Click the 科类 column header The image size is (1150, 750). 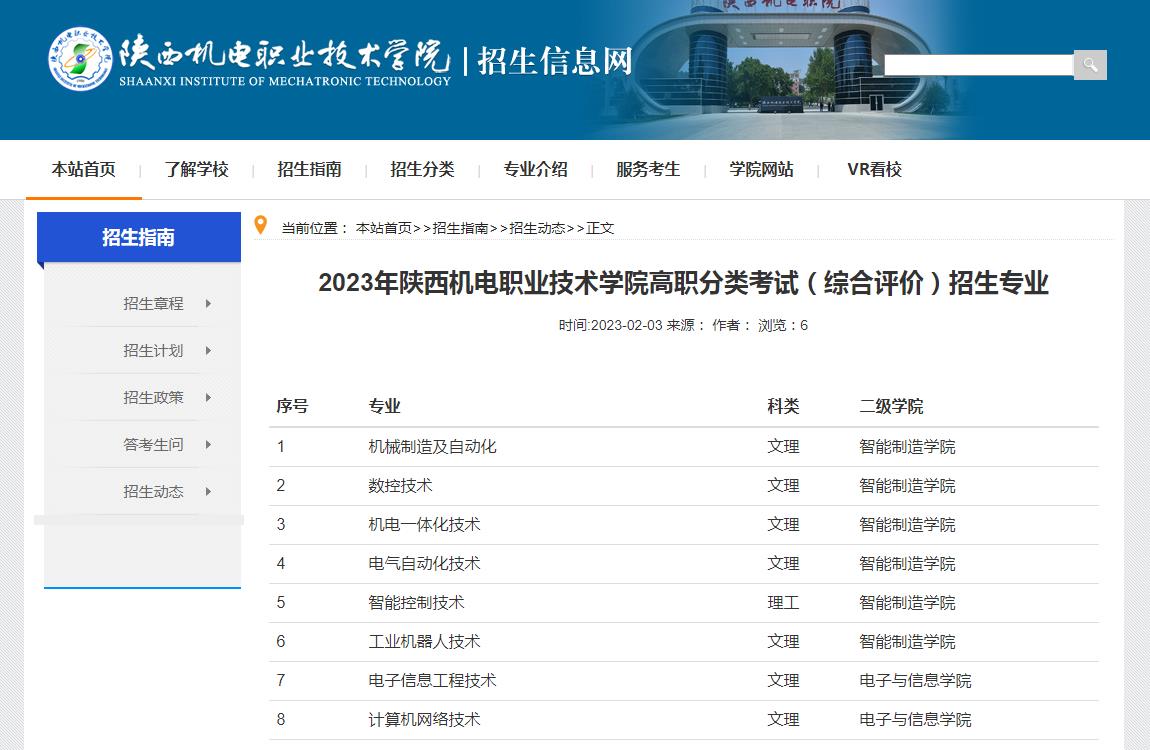783,406
